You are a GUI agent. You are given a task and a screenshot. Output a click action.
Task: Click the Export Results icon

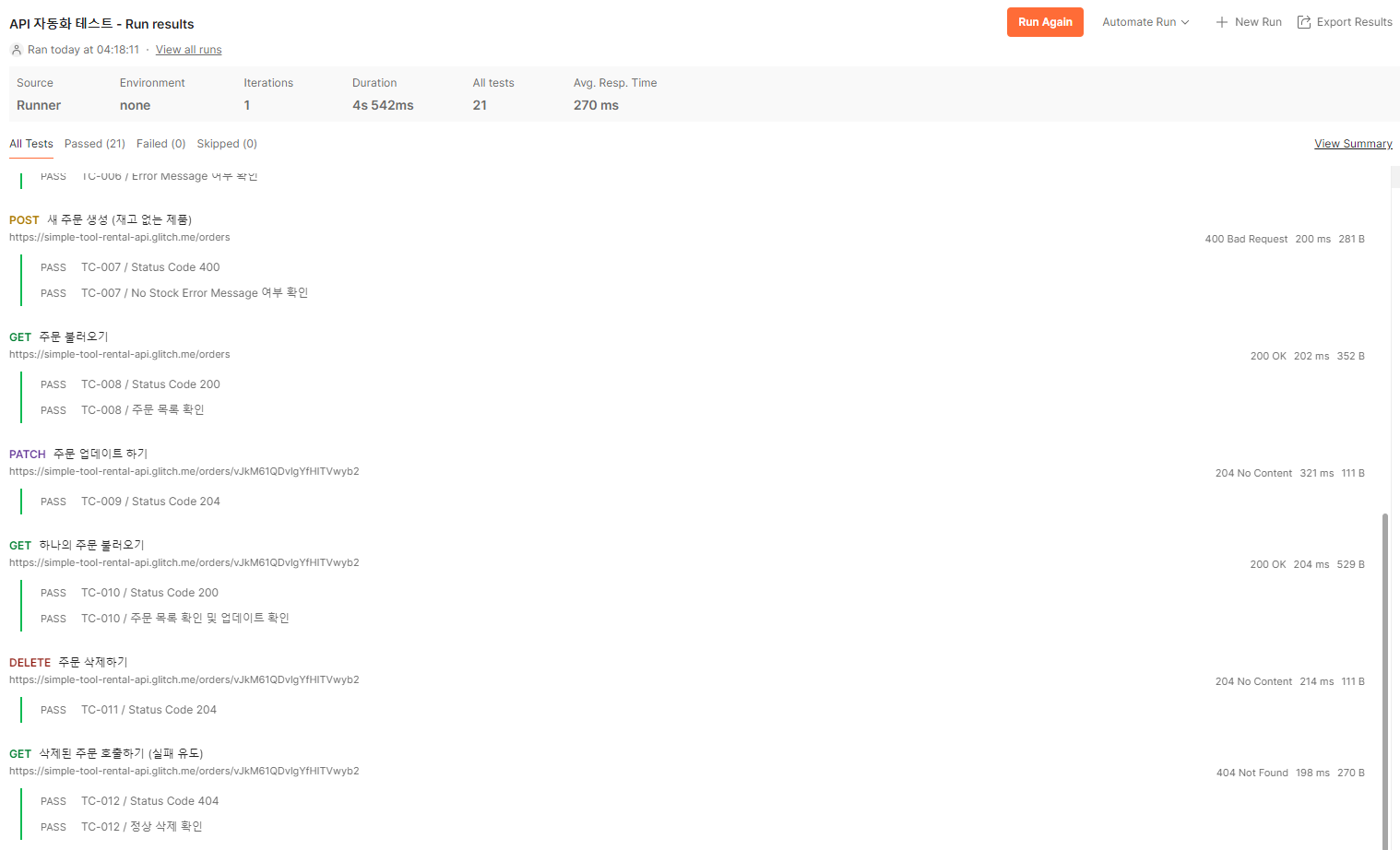coord(1304,22)
